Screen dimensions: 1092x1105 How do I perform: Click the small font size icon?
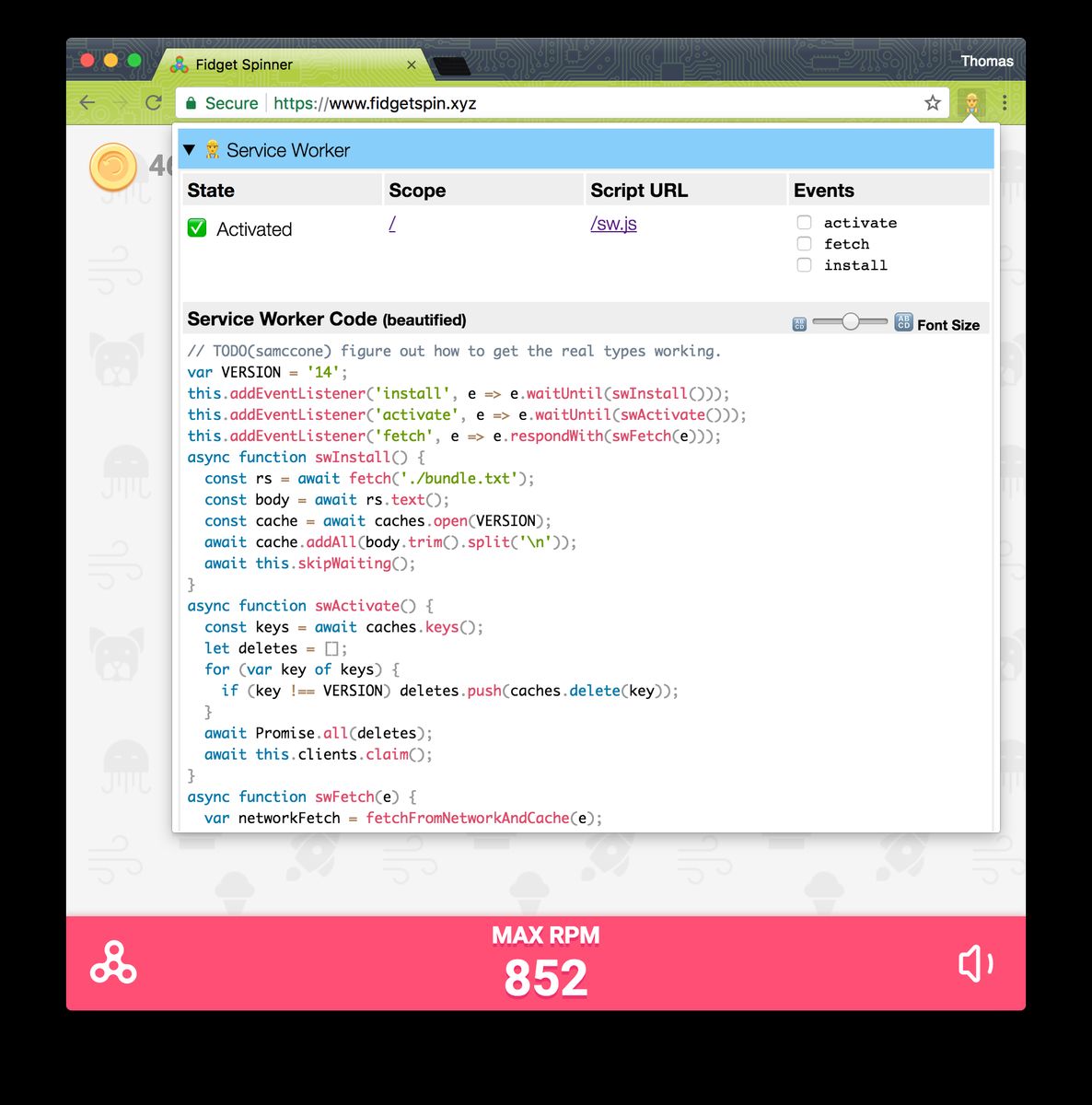(799, 324)
